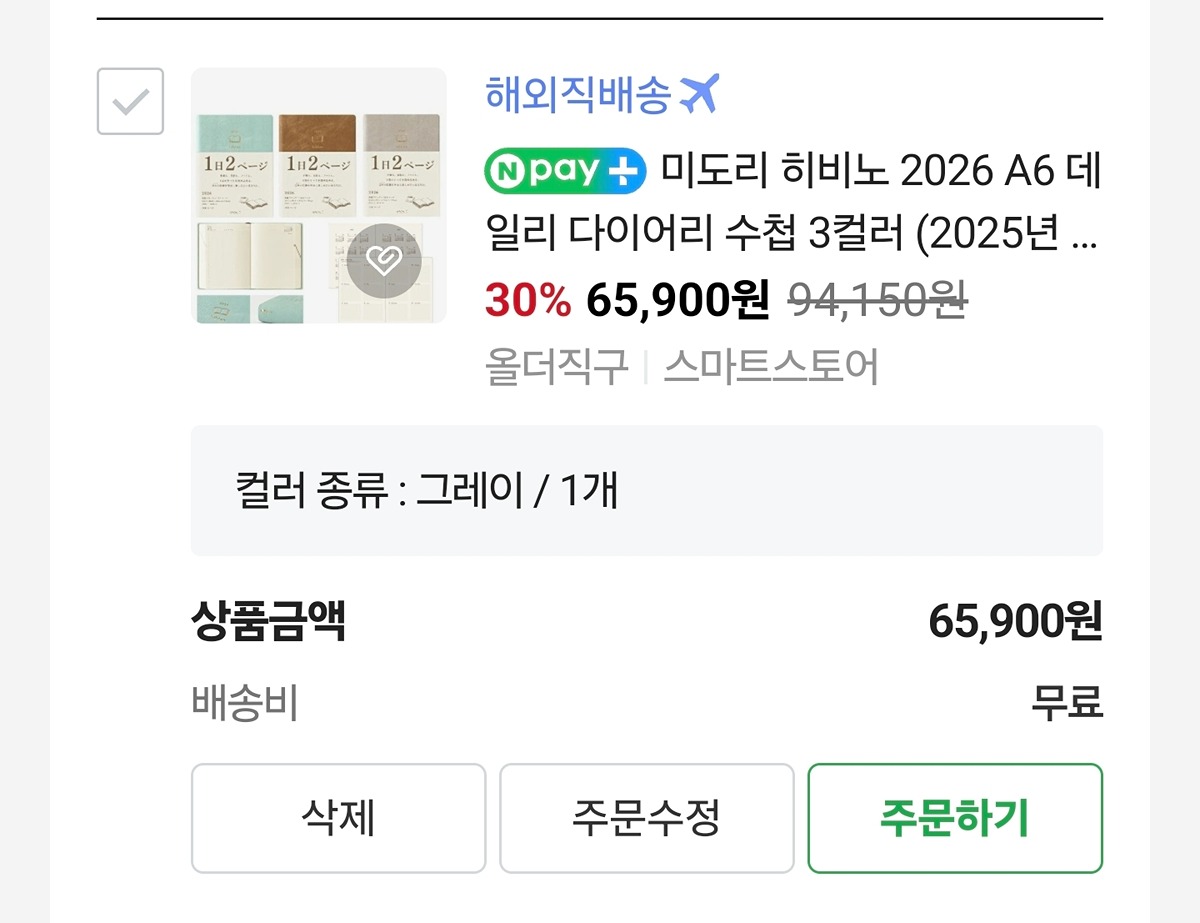This screenshot has height=923, width=1200.
Task: Tap the heart wishlist icon on thumbnail
Action: tap(383, 262)
